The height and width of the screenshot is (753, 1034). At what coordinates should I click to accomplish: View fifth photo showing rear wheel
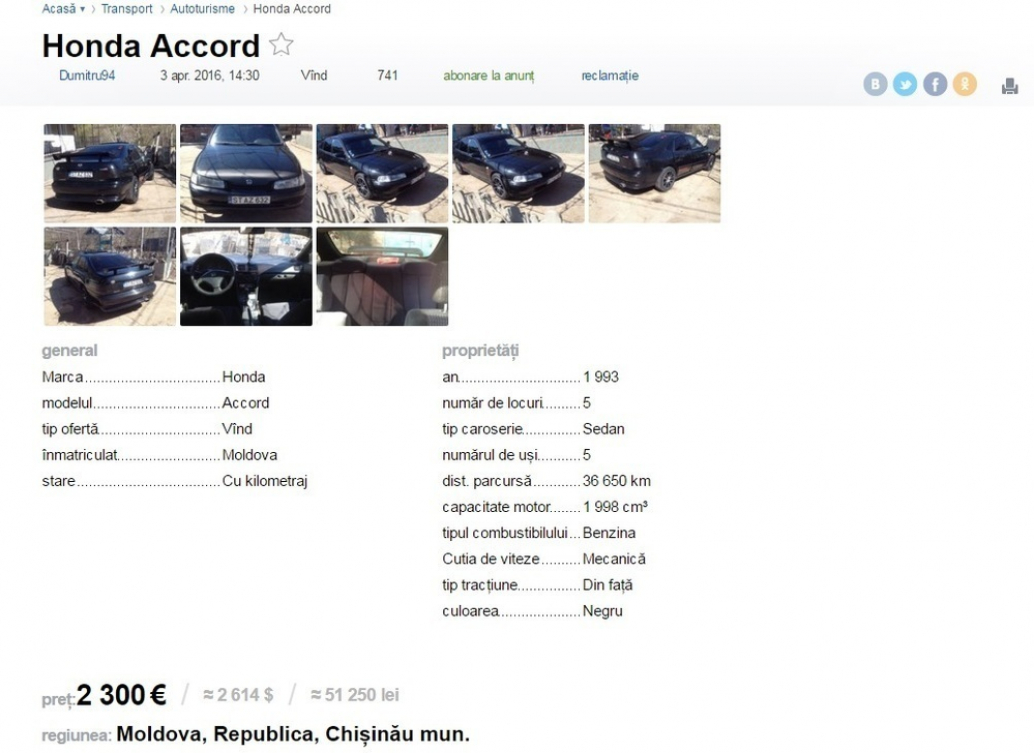point(655,173)
